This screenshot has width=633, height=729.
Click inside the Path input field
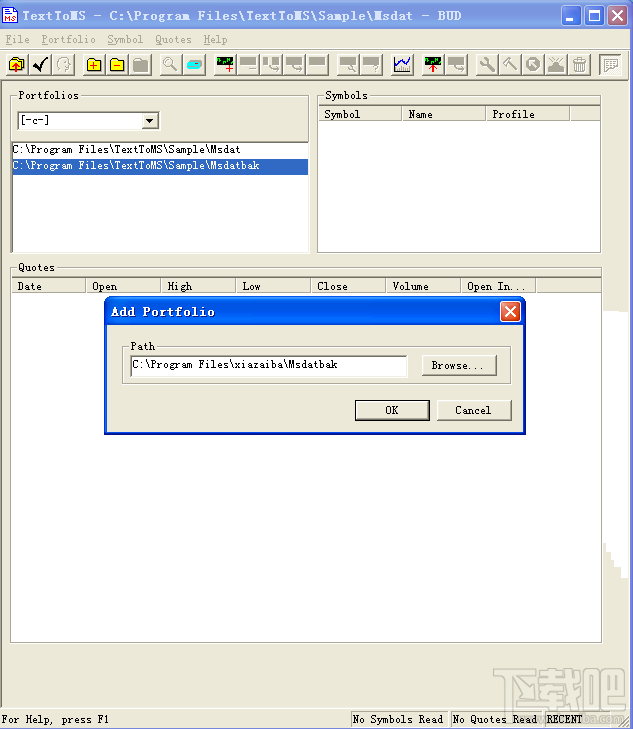pos(269,365)
